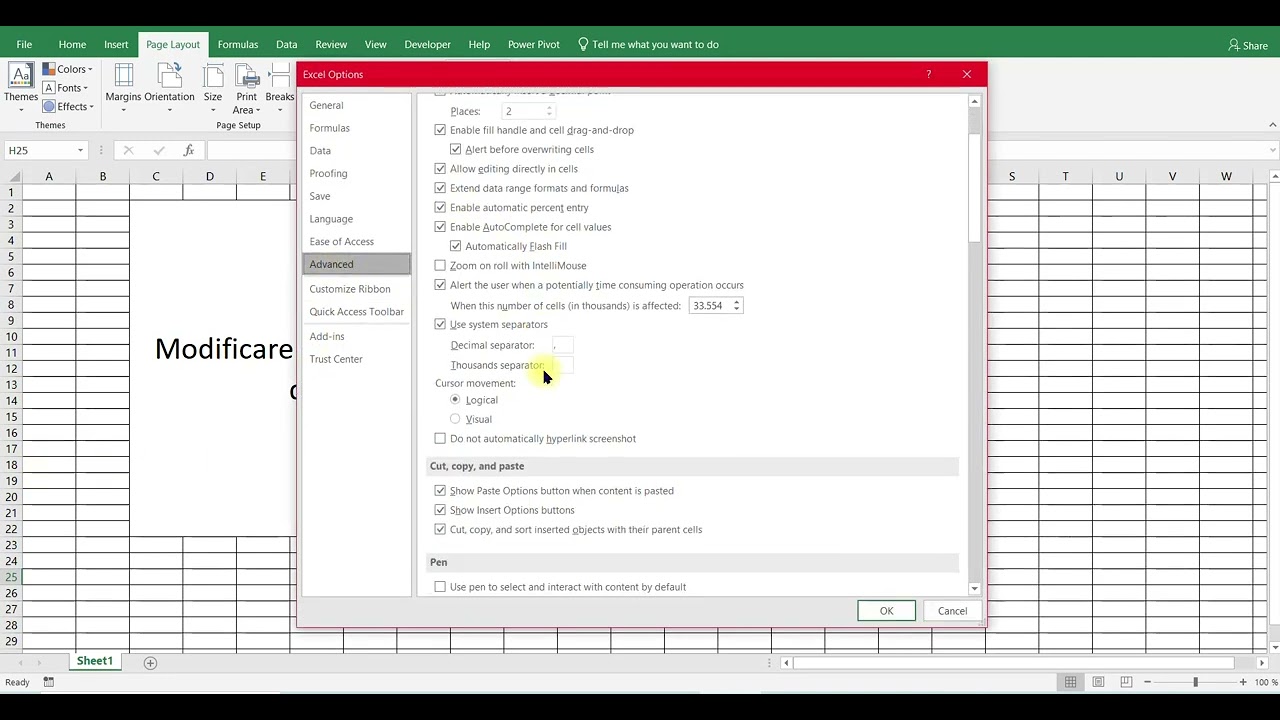Screen dimensions: 1280x720
Task: Toggle Allow editing directly in cells
Action: click(440, 169)
